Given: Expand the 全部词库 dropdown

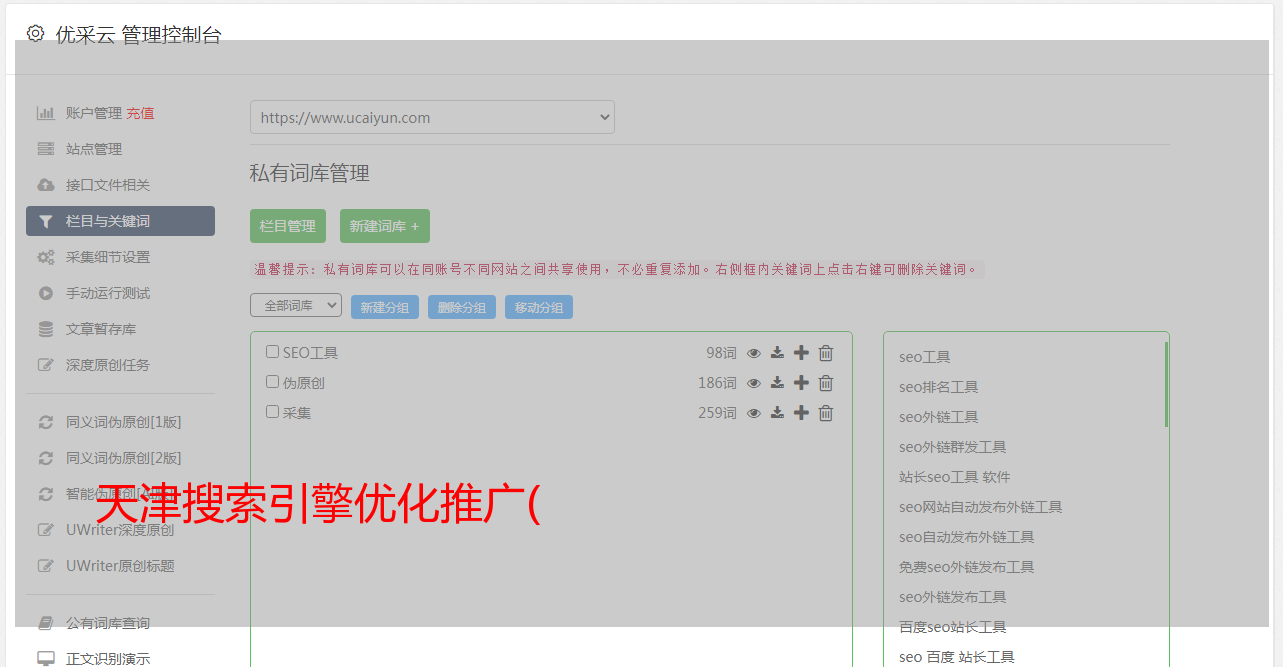Looking at the screenshot, I should (296, 306).
